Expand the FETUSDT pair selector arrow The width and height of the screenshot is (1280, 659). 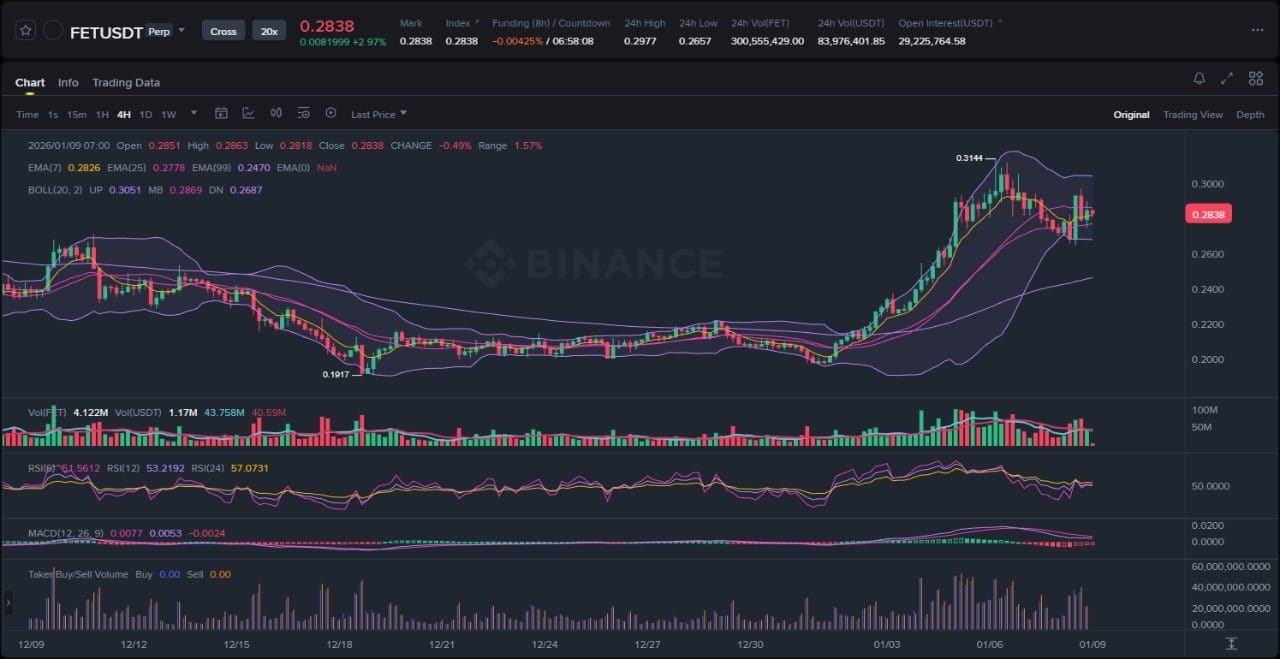(x=181, y=31)
